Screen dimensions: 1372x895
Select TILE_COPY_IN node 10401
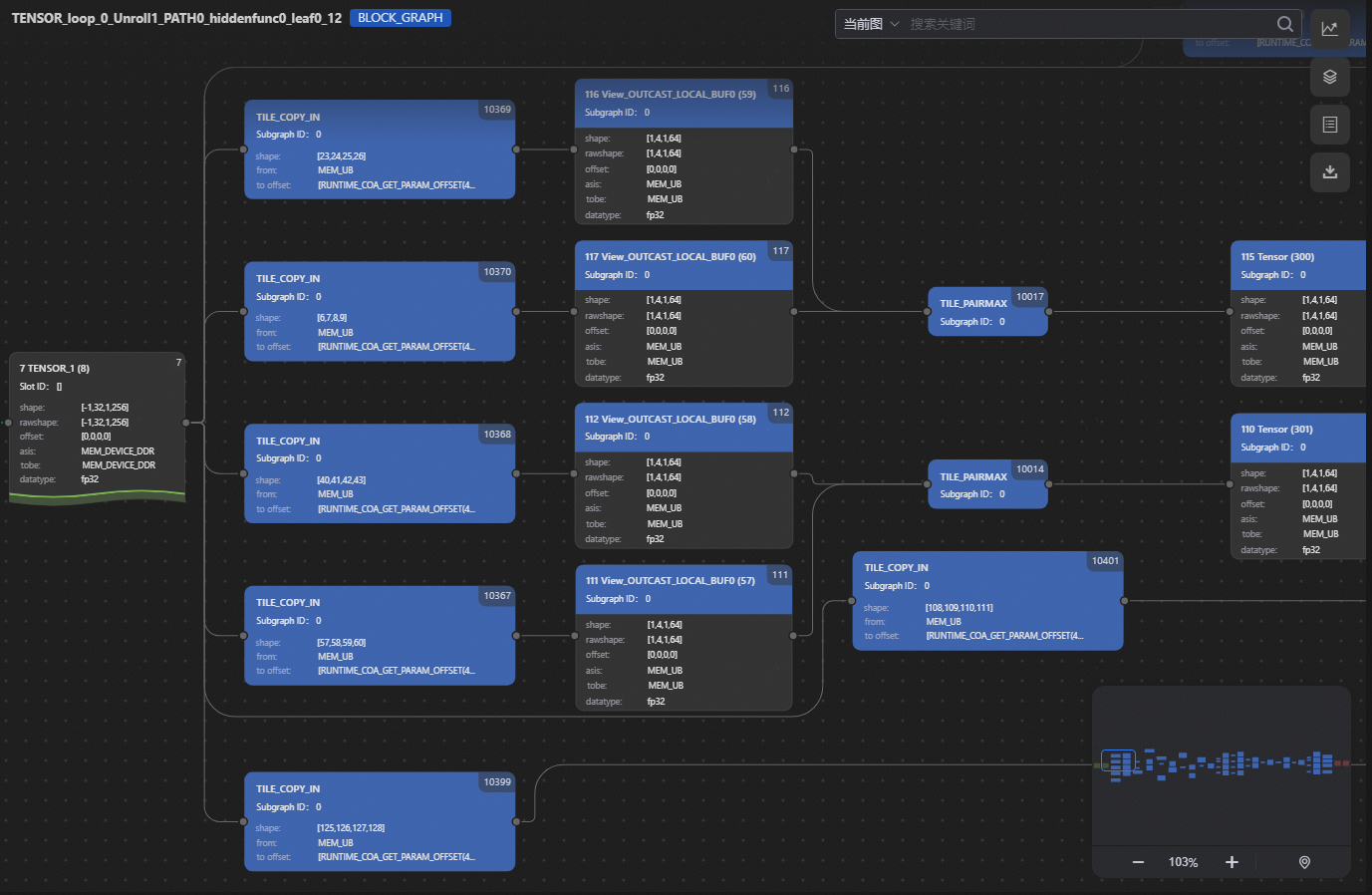coord(987,601)
